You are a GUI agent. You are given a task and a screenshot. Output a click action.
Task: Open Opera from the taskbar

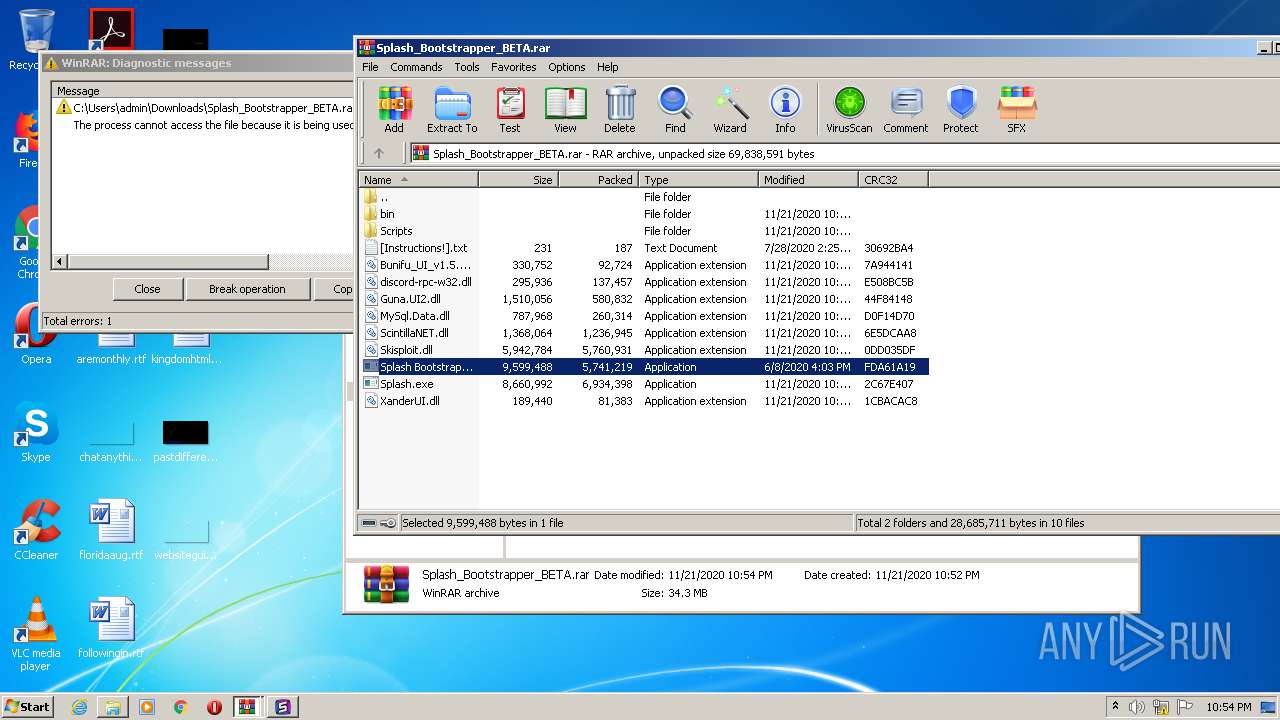tap(214, 707)
